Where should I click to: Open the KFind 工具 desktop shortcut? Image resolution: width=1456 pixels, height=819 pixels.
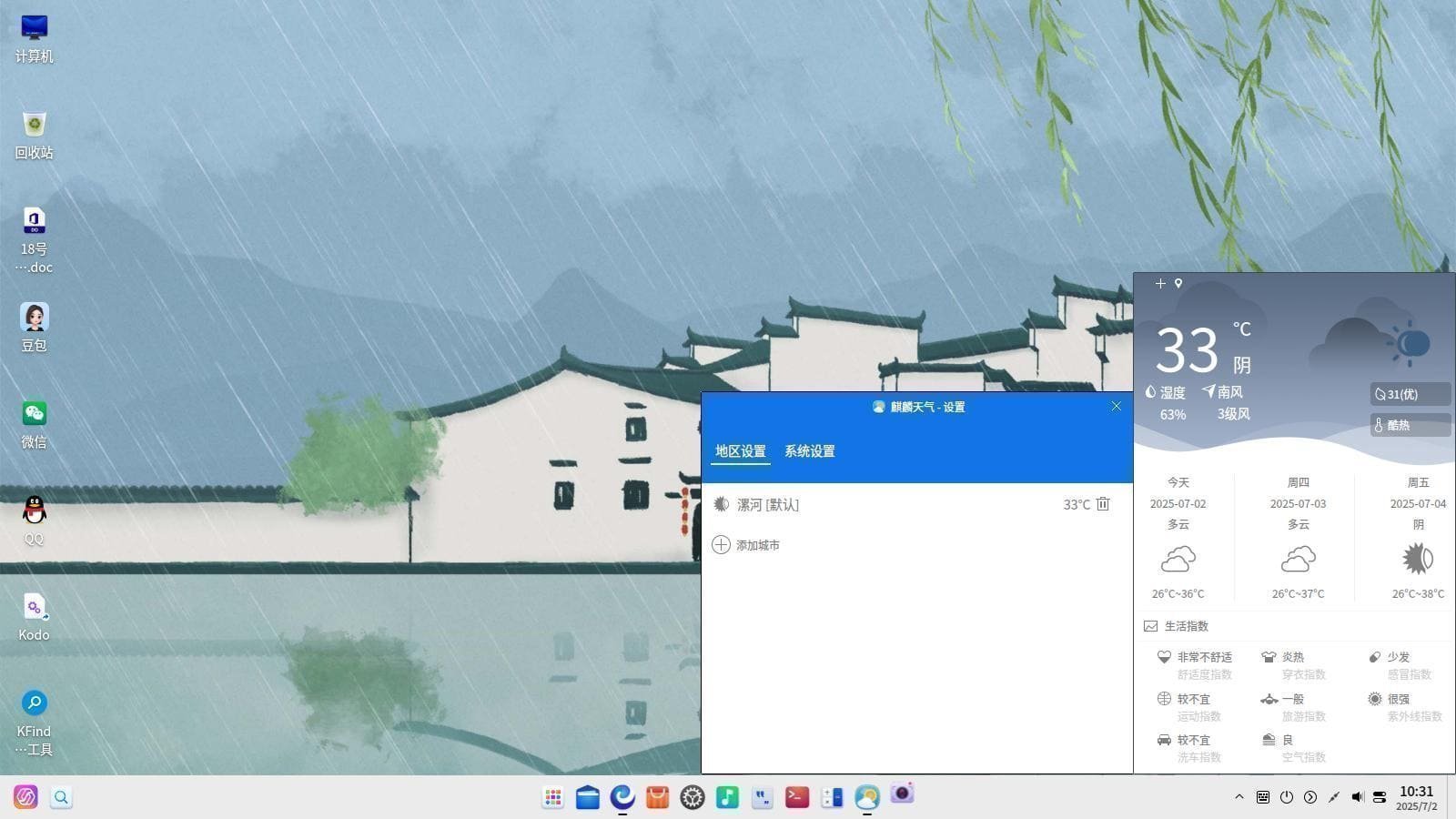(34, 723)
